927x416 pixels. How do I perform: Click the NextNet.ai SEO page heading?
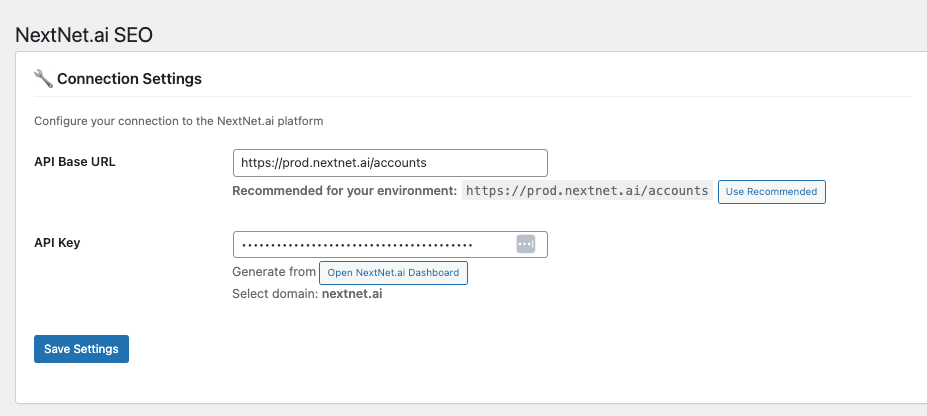coord(84,35)
